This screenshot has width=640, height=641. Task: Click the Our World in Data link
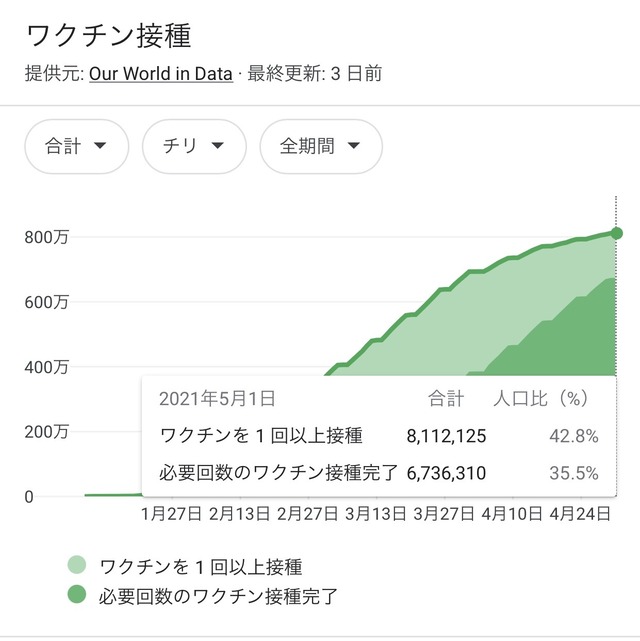(160, 73)
